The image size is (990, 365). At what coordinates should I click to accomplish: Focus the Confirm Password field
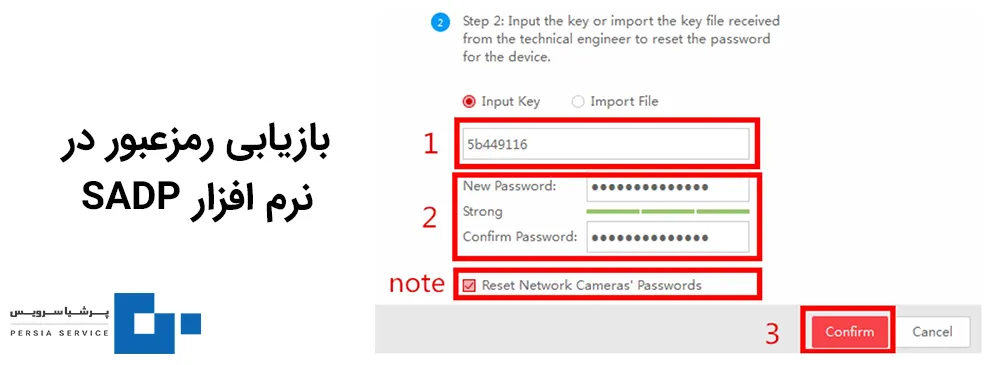click(667, 237)
